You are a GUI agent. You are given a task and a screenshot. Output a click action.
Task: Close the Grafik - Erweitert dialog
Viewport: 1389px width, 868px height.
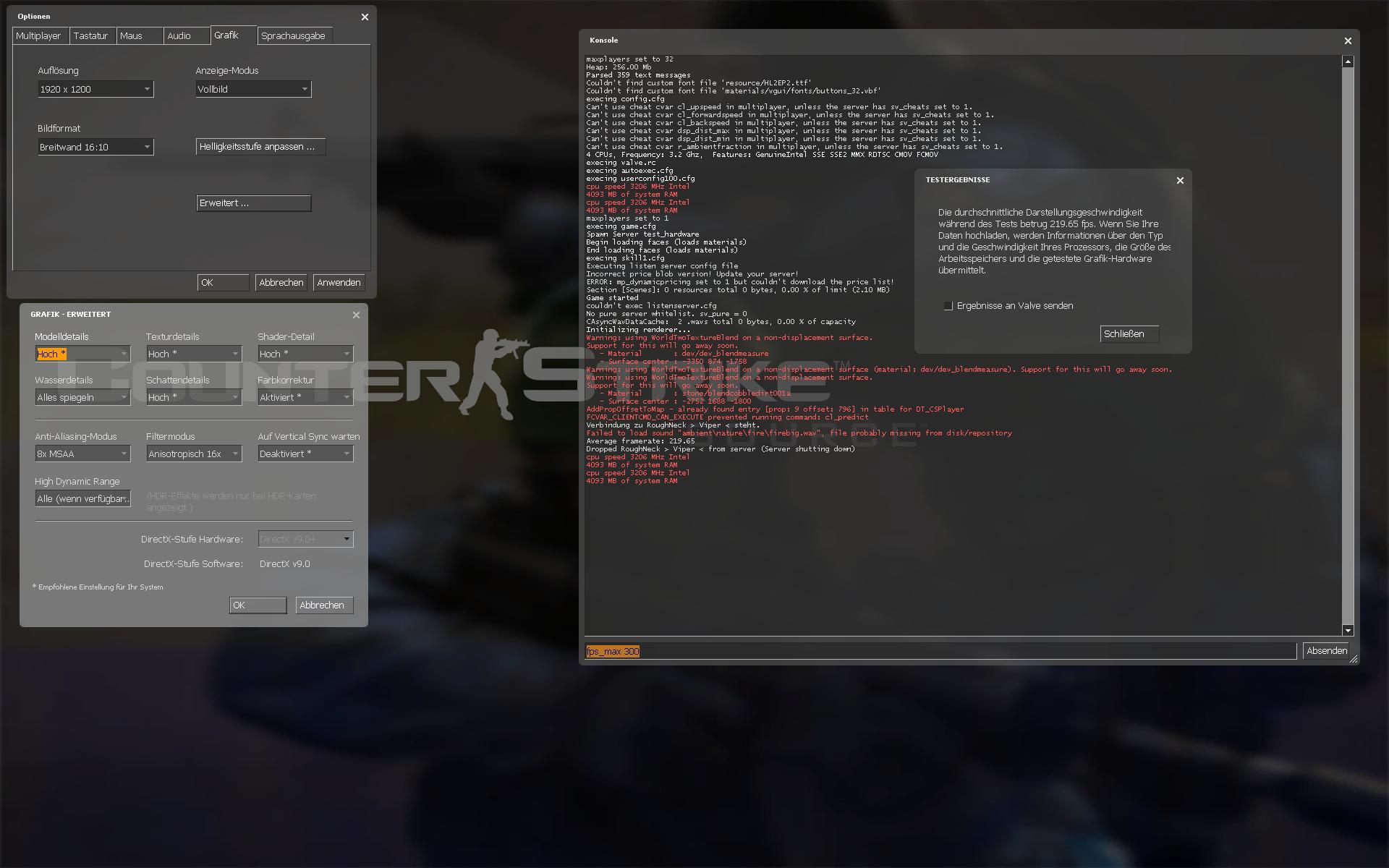[x=356, y=315]
